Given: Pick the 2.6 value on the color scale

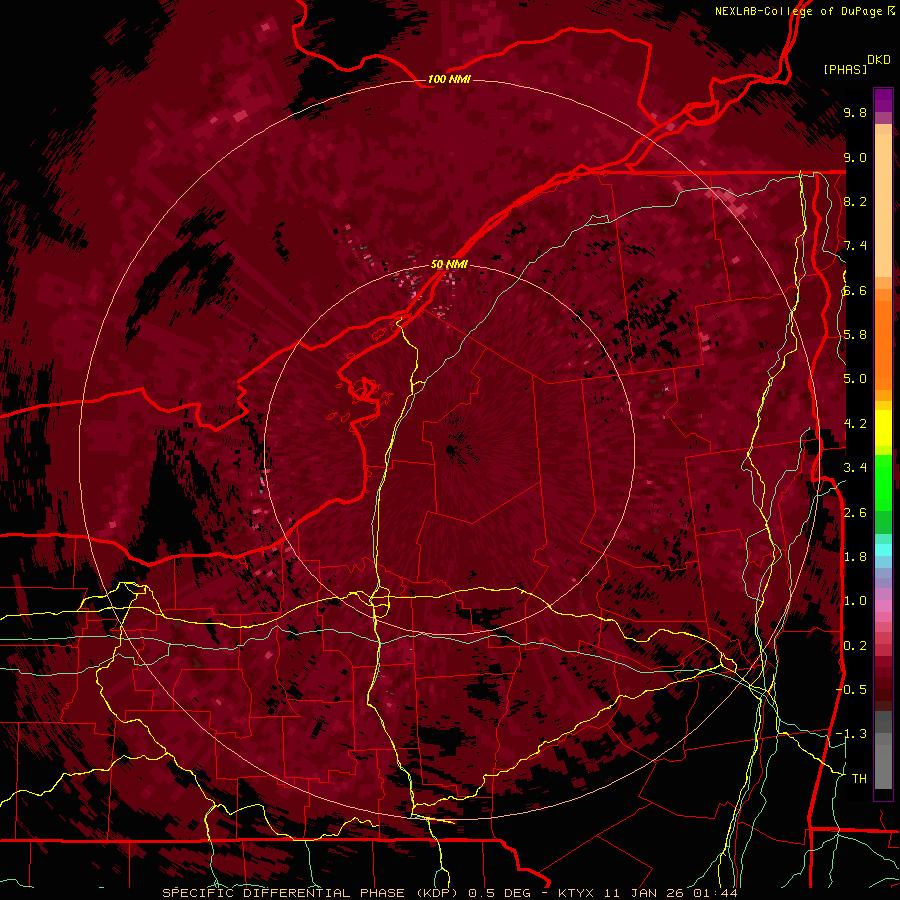Looking at the screenshot, I should pyautogui.click(x=855, y=513).
